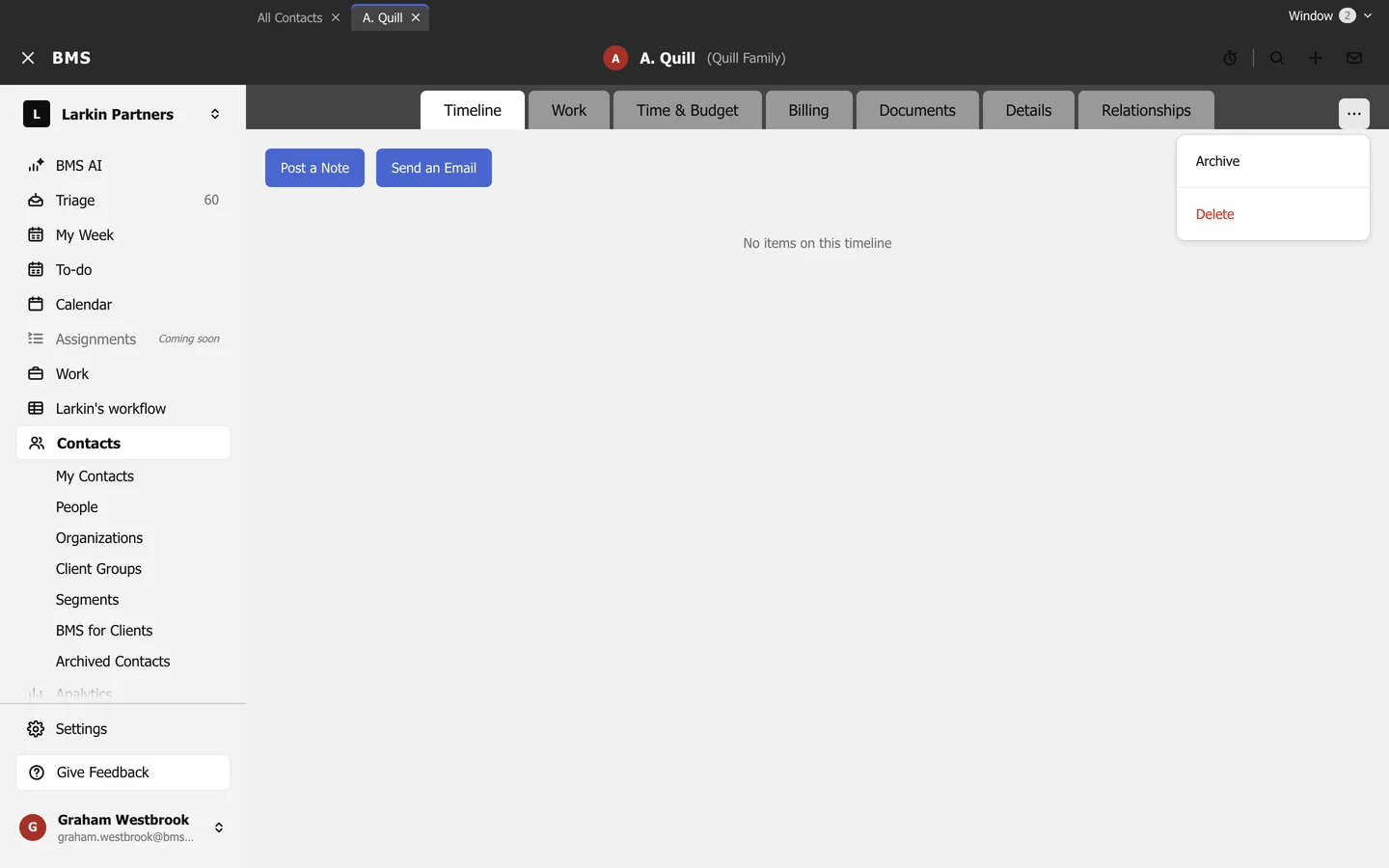Image resolution: width=1389 pixels, height=868 pixels.
Task: Click the My Week calendar icon
Action: coord(36,234)
